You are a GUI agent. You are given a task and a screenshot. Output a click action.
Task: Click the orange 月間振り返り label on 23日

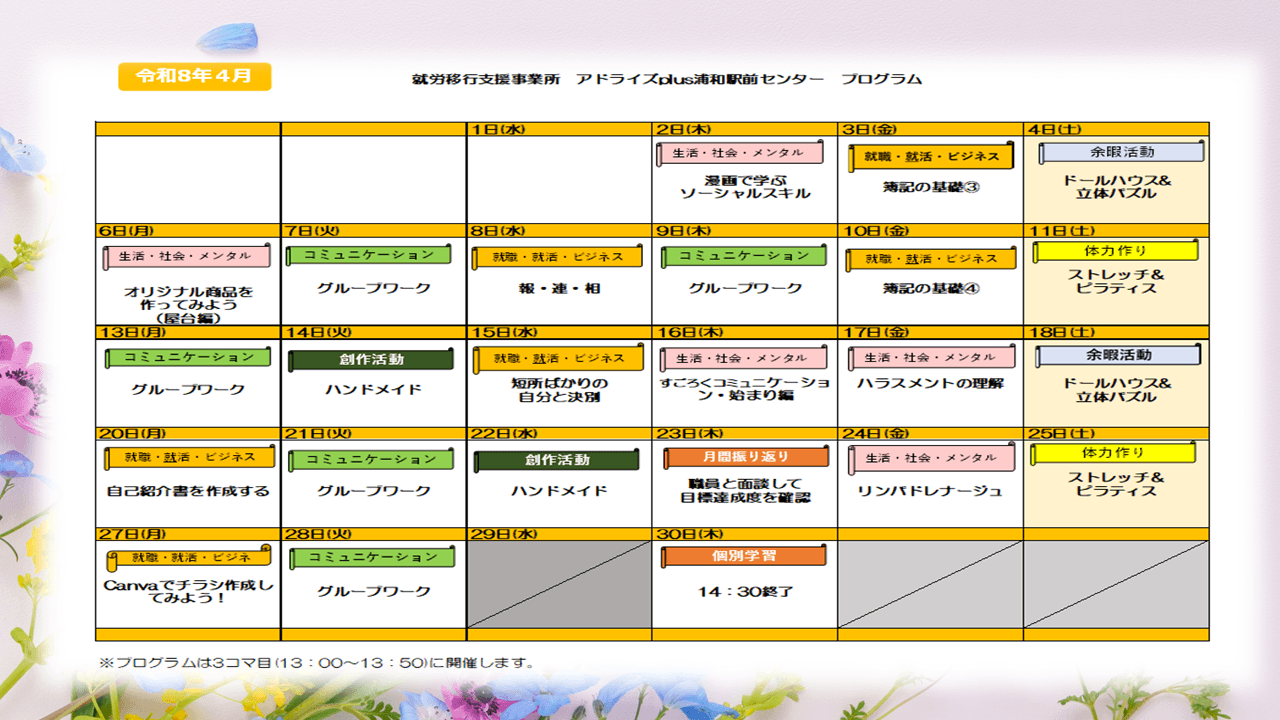[x=746, y=457]
